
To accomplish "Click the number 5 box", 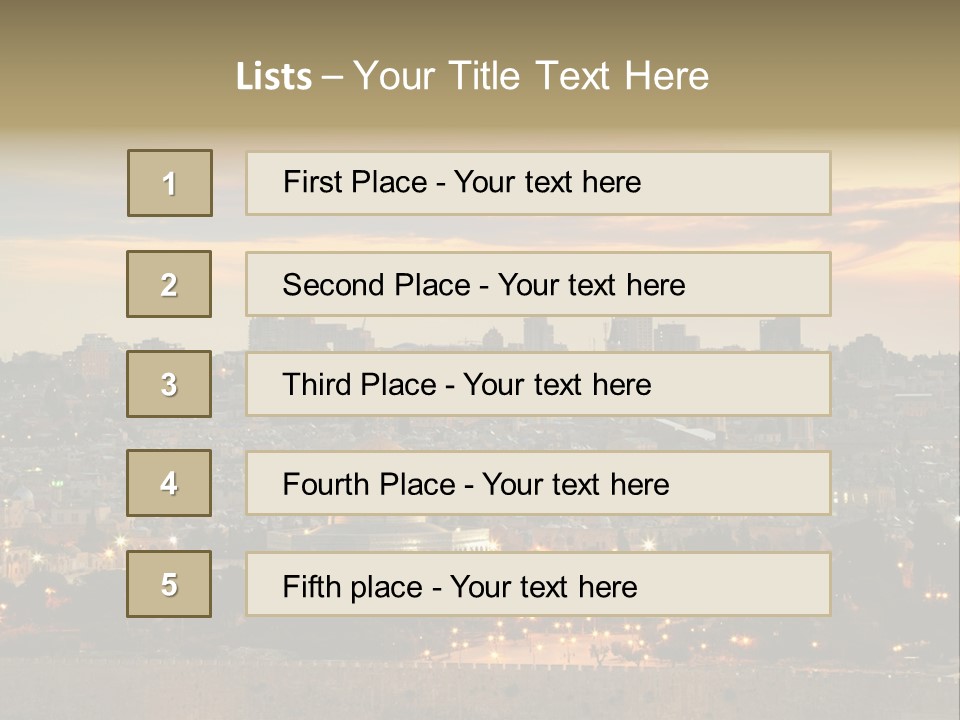I will 169,584.
